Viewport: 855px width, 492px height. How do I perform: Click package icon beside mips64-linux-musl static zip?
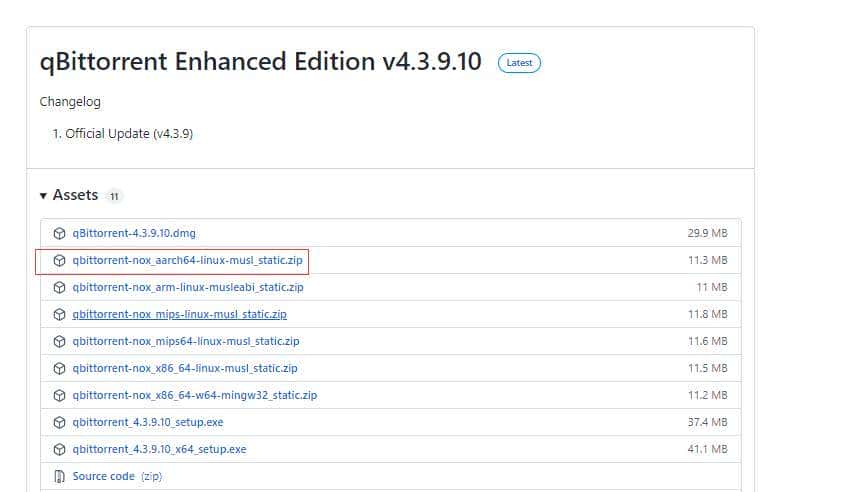[x=60, y=341]
